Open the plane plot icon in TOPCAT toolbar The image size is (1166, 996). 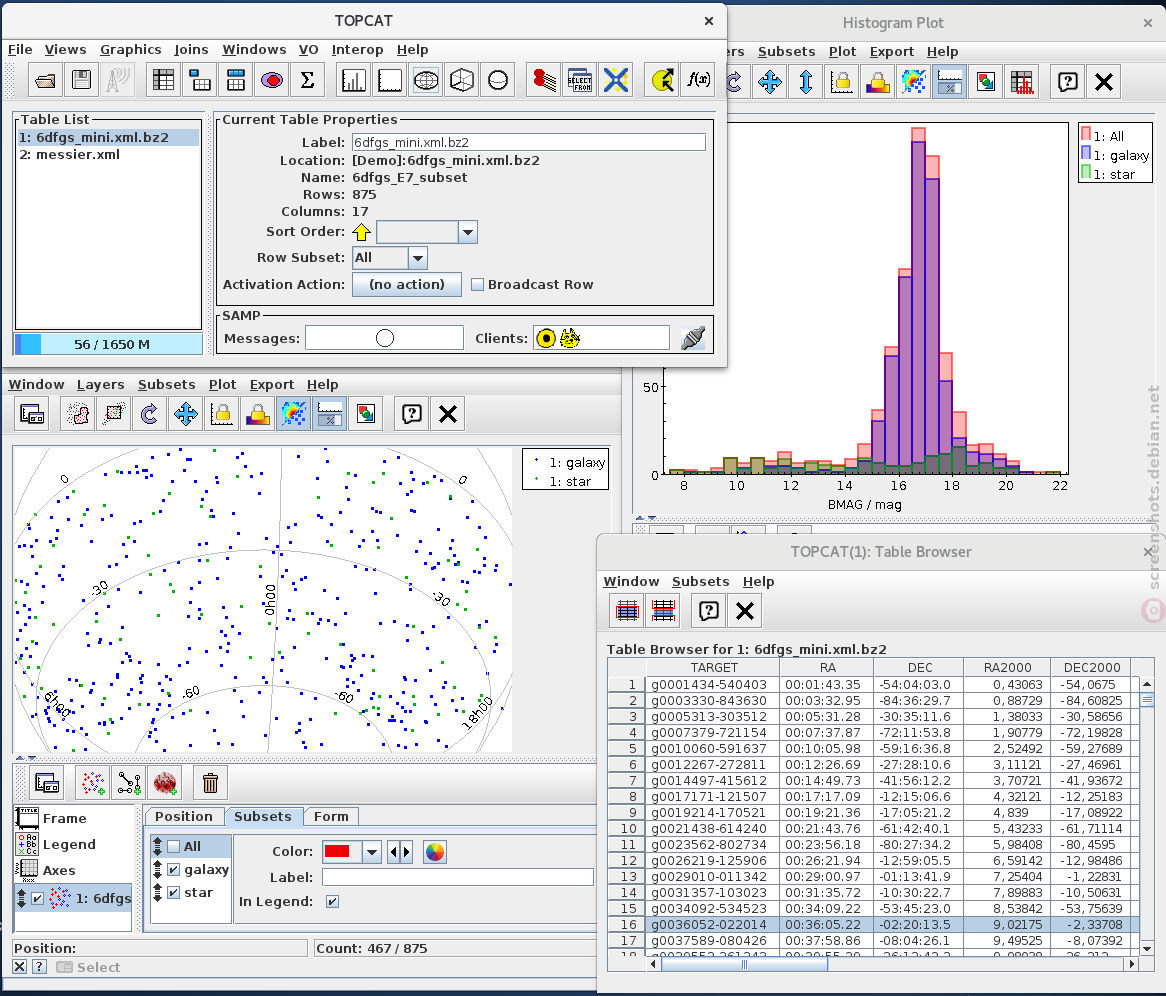(390, 80)
